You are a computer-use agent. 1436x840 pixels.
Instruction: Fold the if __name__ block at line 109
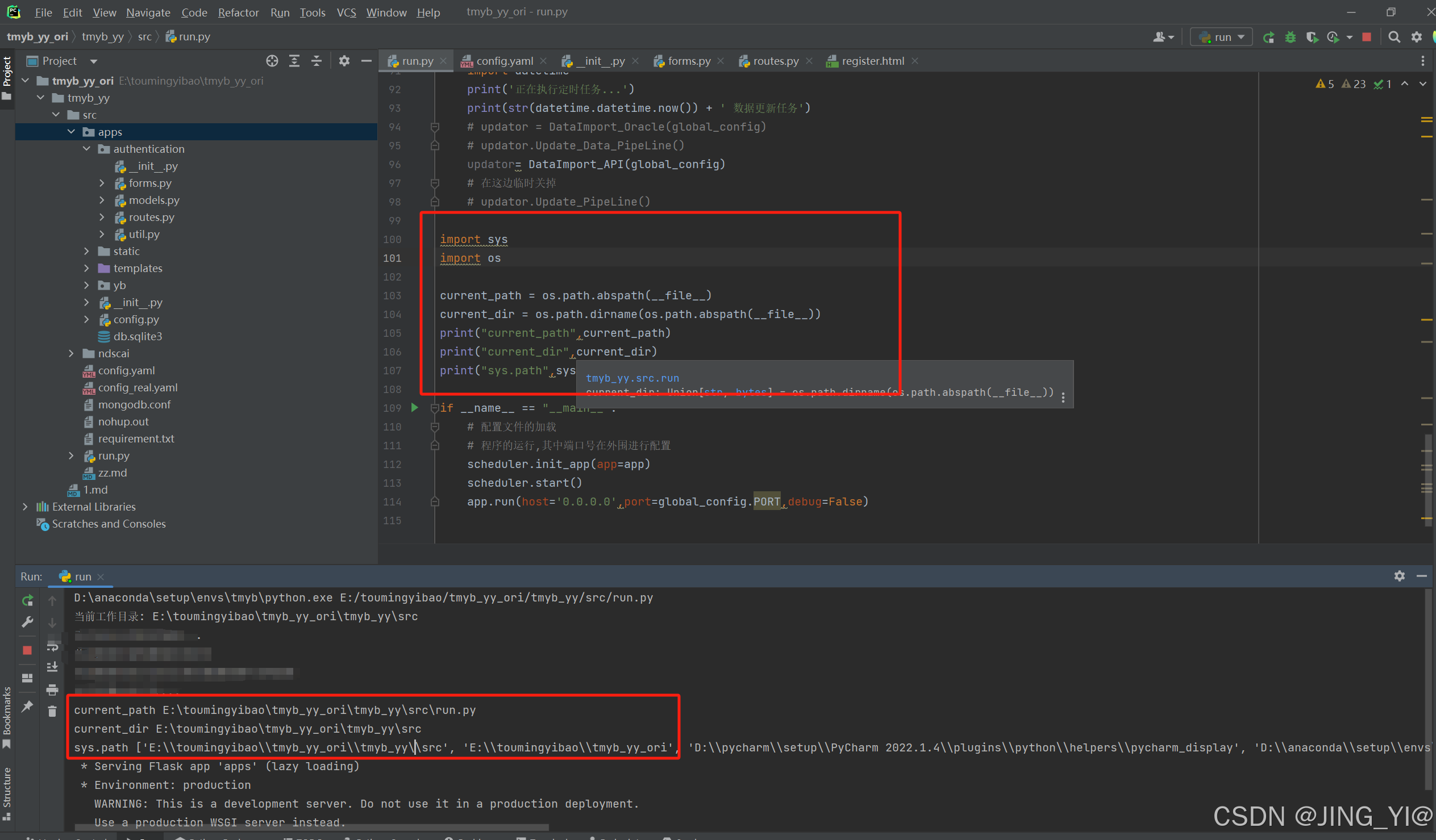point(435,408)
